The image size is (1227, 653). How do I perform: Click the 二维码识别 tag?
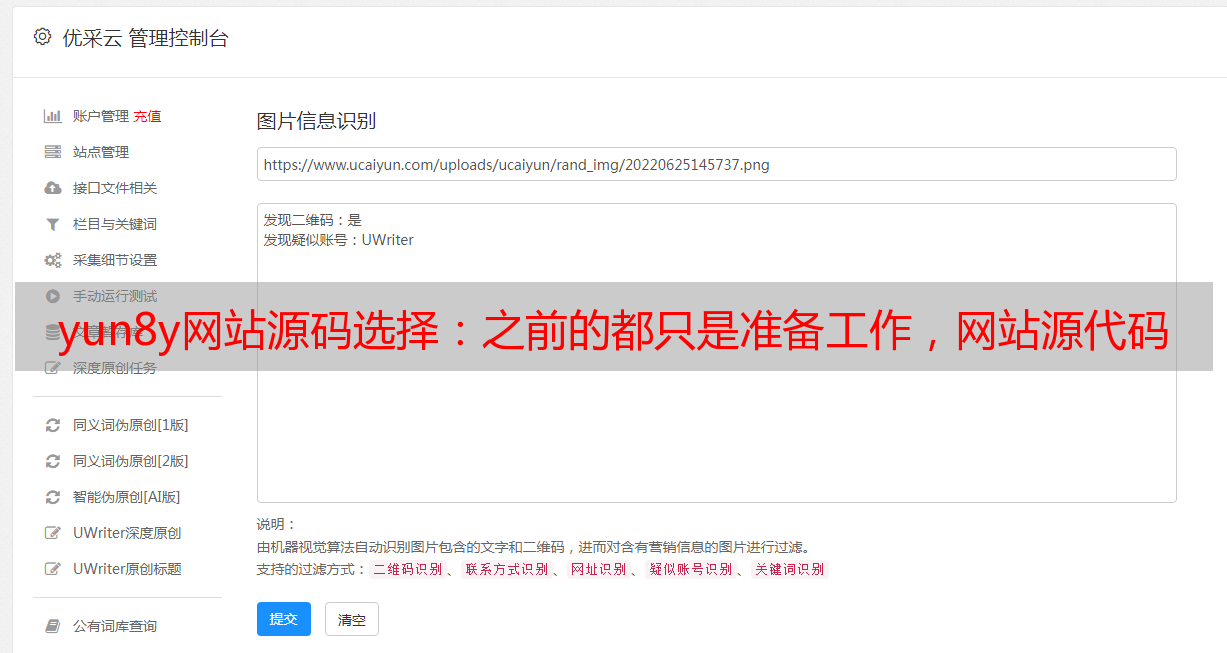[408, 569]
